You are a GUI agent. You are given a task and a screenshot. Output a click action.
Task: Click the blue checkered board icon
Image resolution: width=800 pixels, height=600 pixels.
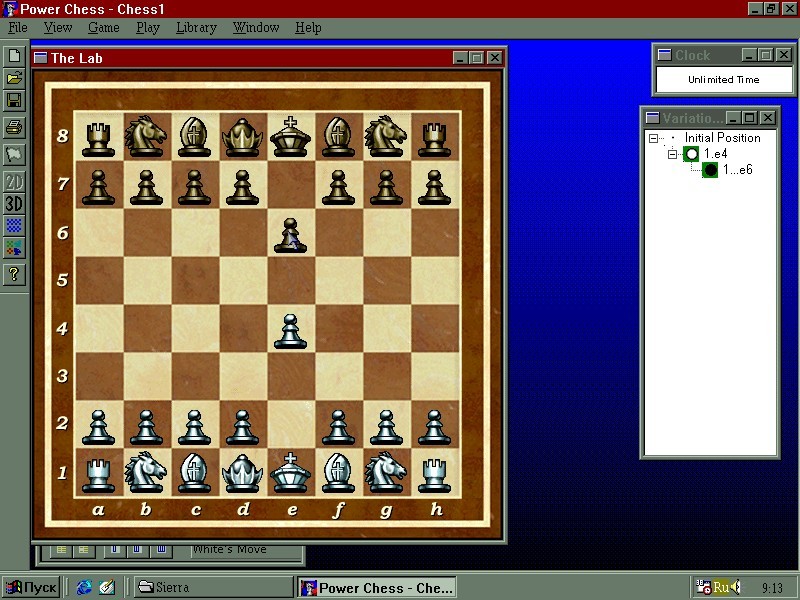[14, 226]
